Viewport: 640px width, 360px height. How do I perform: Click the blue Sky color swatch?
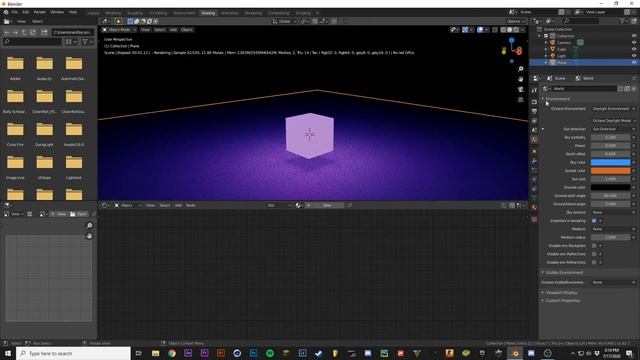(x=611, y=162)
